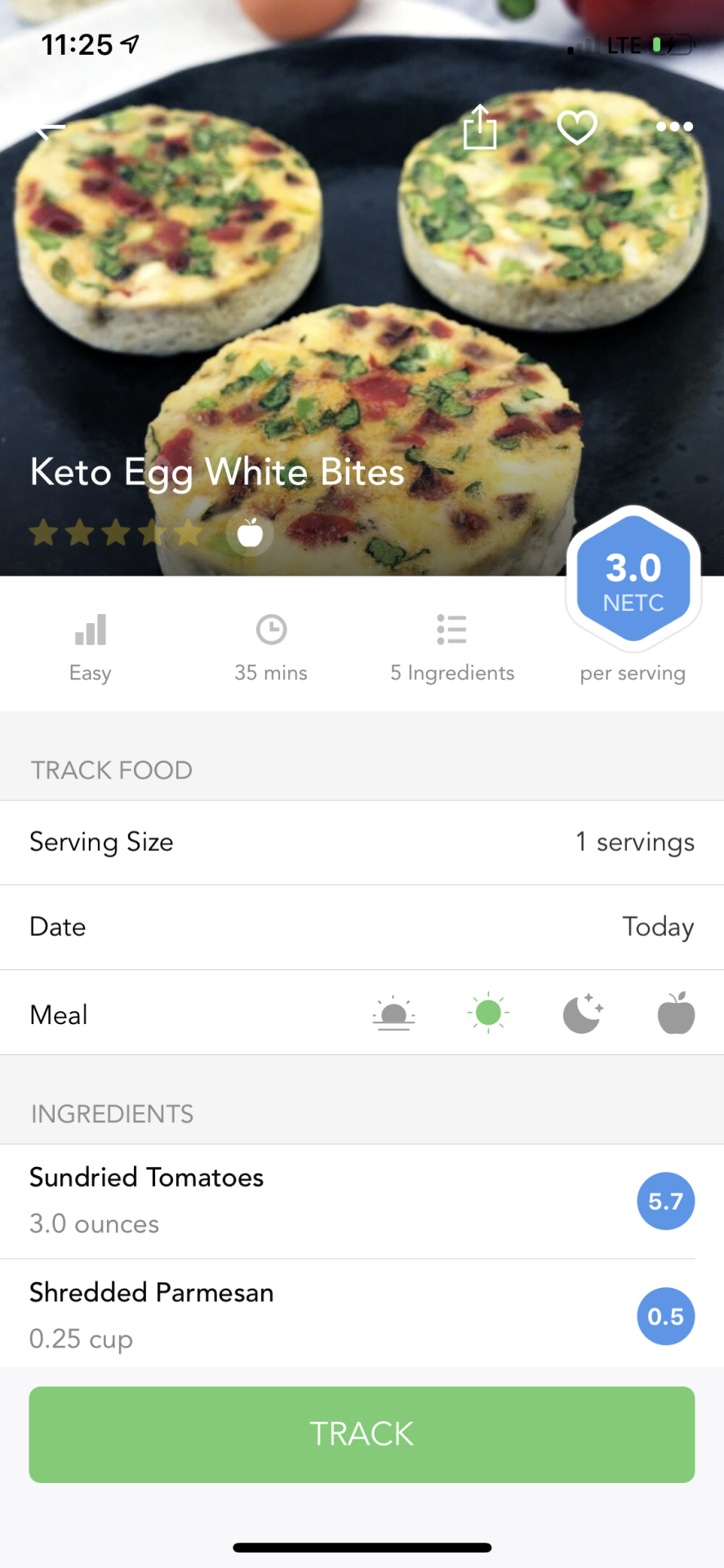
Task: Select breakfast sunrise meal icon
Action: click(x=393, y=1014)
